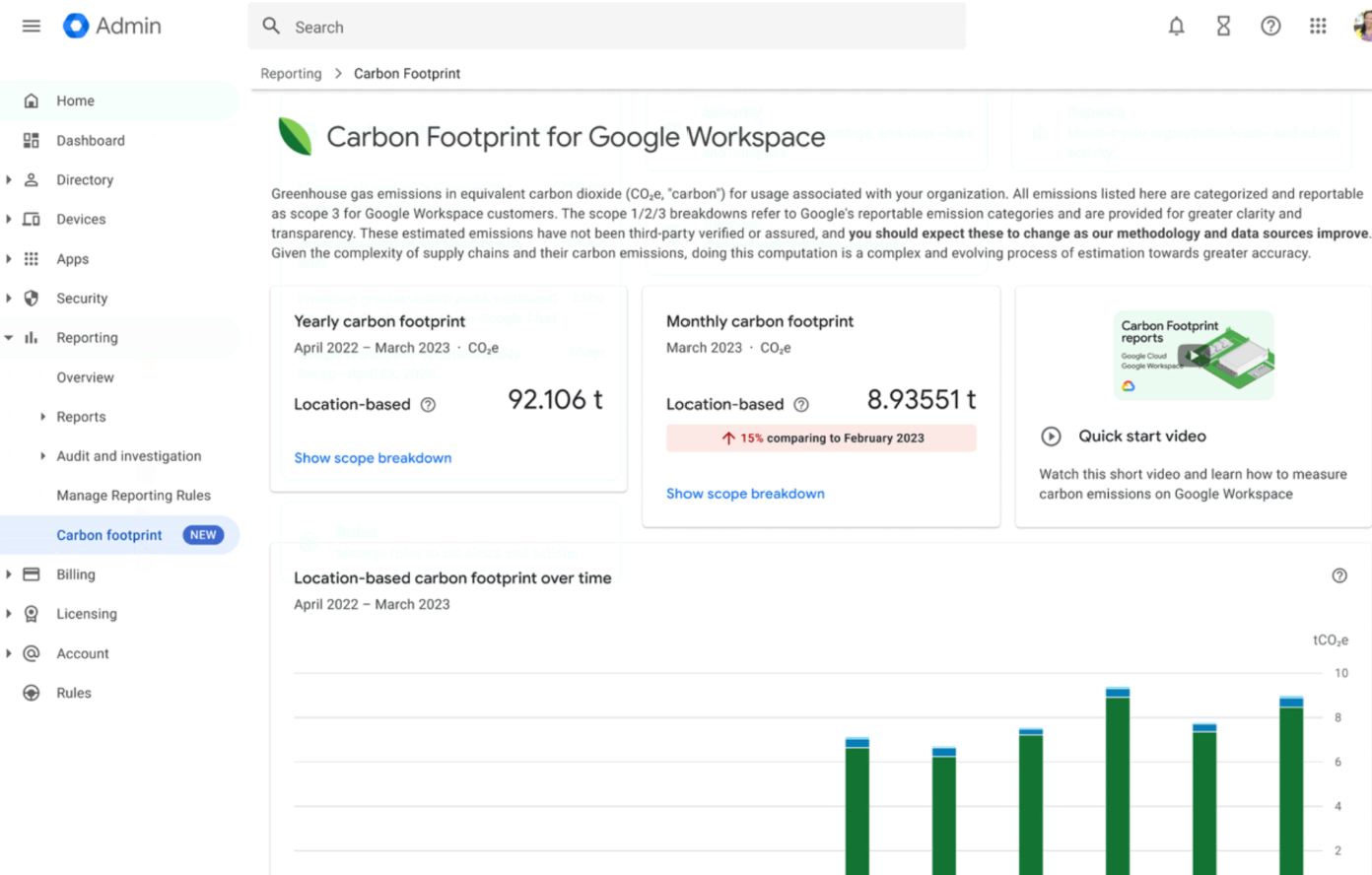This screenshot has height=875, width=1372.
Task: Click the tallest bar in the chart
Action: tap(1118, 780)
